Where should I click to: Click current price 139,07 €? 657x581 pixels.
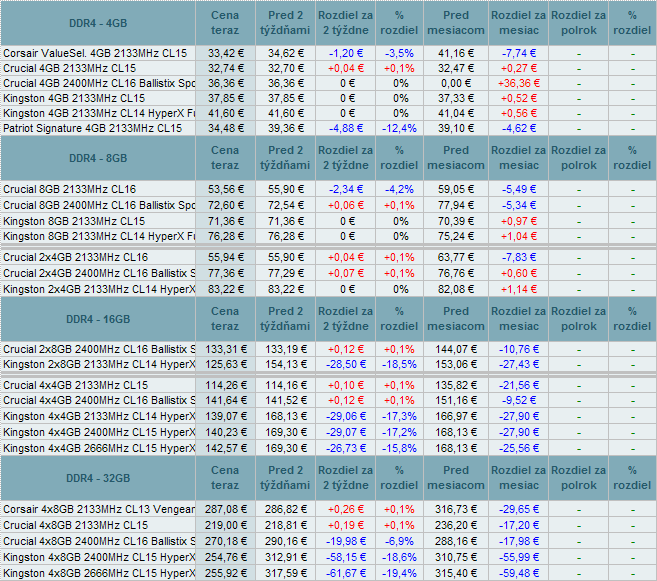(x=226, y=416)
